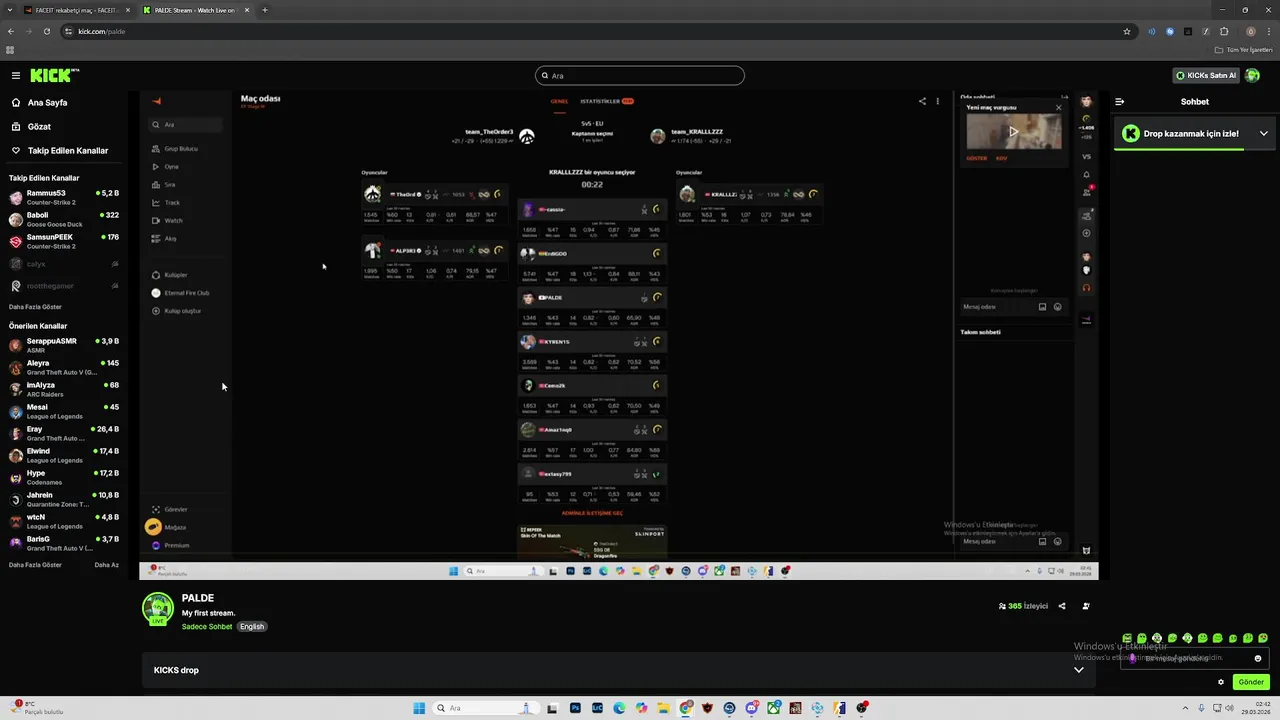Image resolution: width=1280 pixels, height=720 pixels.
Task: Open the Extensions puzzle icon
Action: pyautogui.click(x=1224, y=31)
